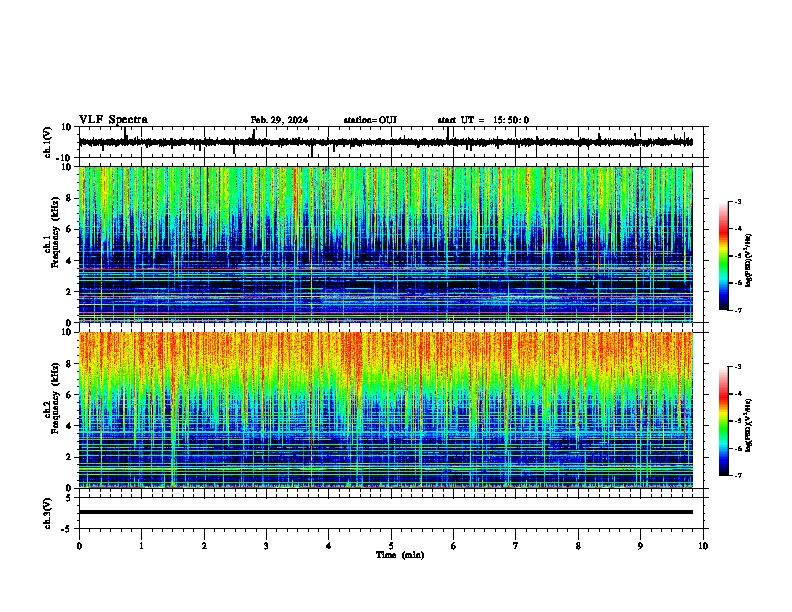Screen dimensions: 792x612
Task: Click the time axis tick label 9
Action: pyautogui.click(x=640, y=545)
